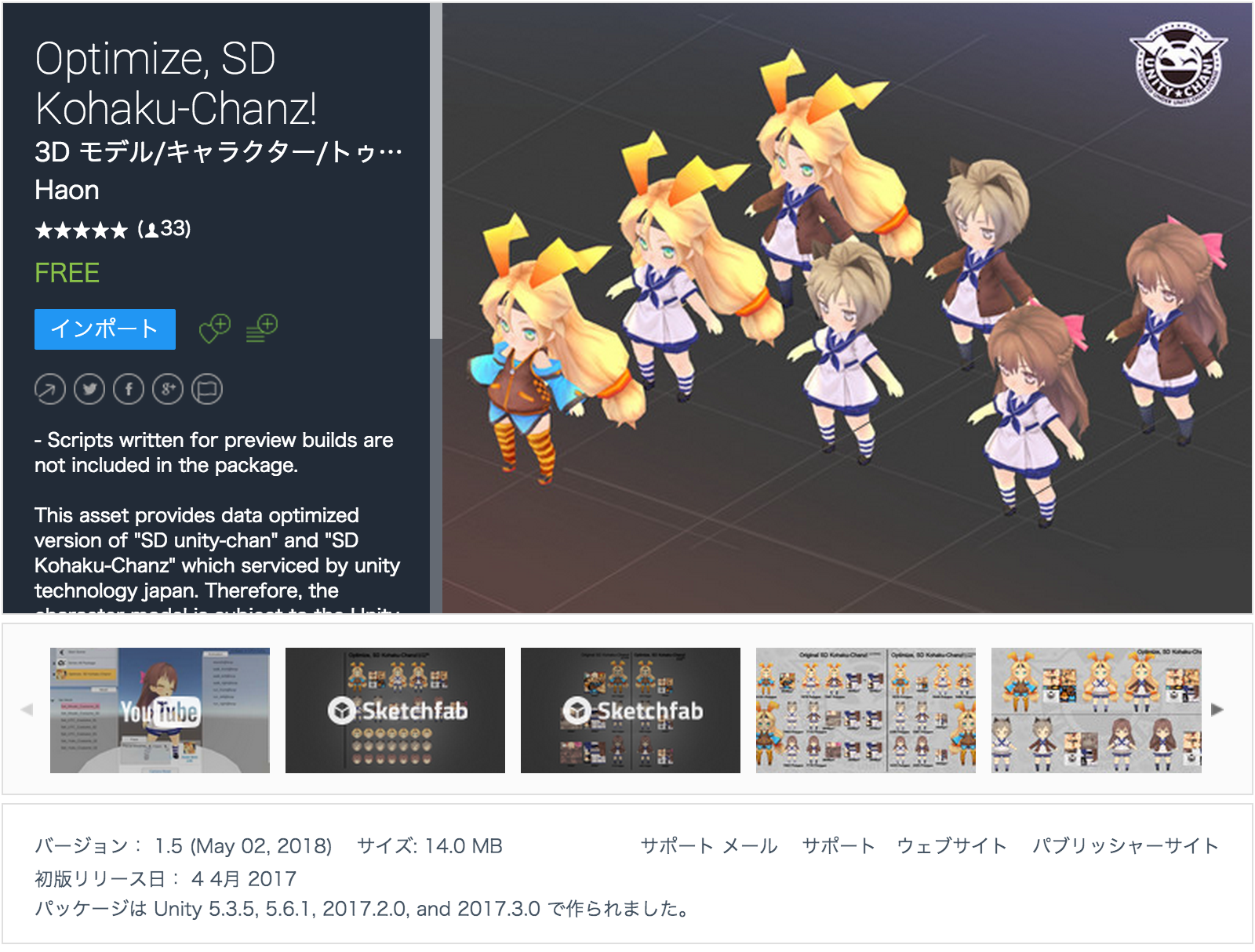Report this asset with the flag icon

pos(206,388)
